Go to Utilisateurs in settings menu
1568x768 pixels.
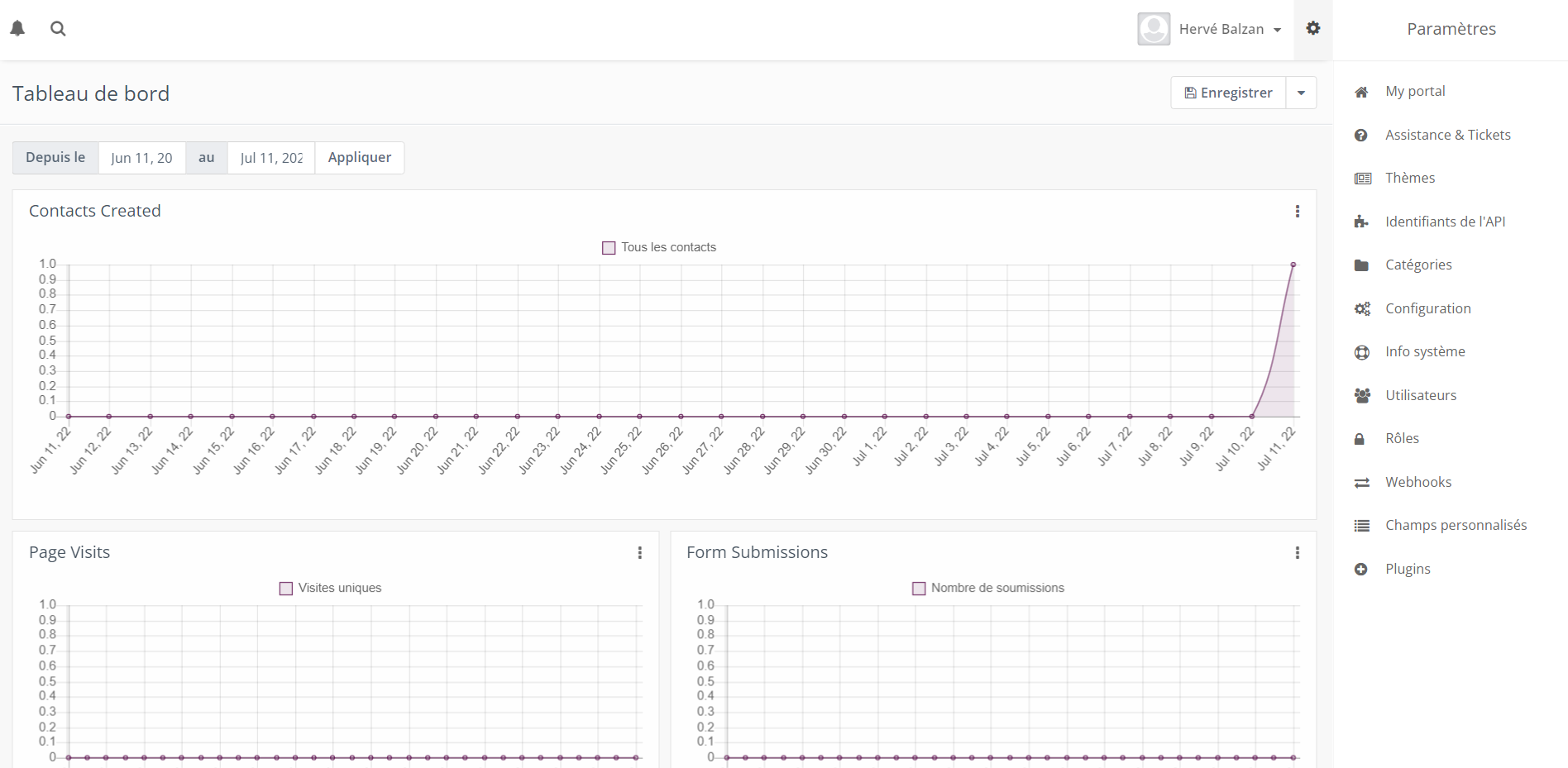pos(1420,395)
